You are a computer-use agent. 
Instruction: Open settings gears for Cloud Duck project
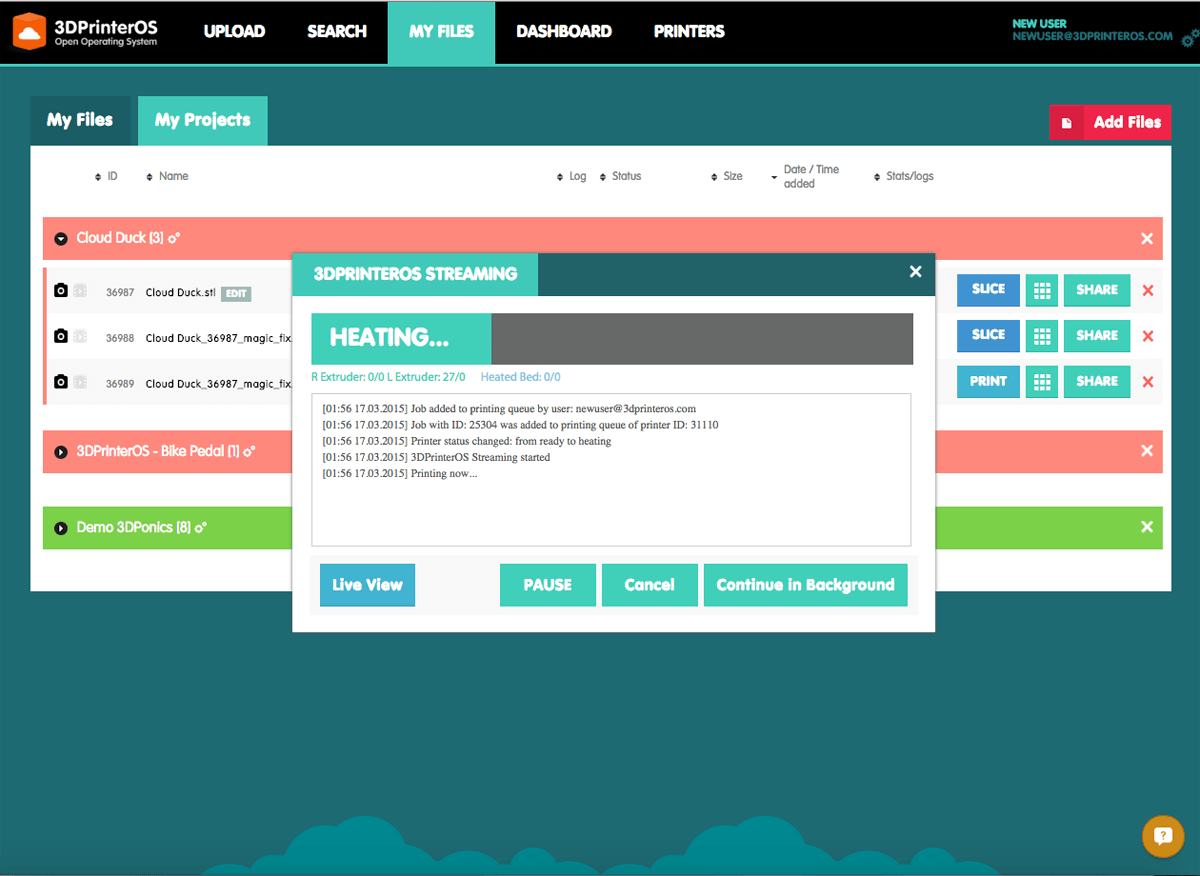pyautogui.click(x=173, y=238)
